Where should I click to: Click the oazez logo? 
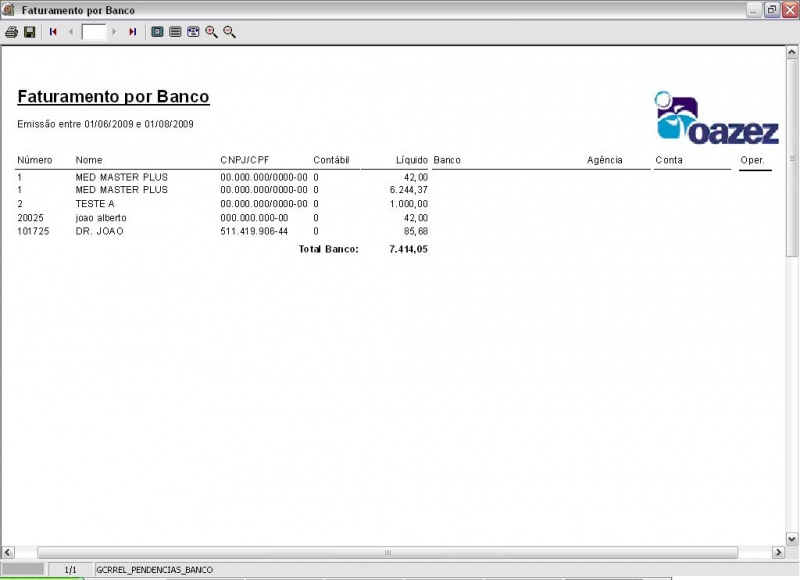pyautogui.click(x=716, y=118)
